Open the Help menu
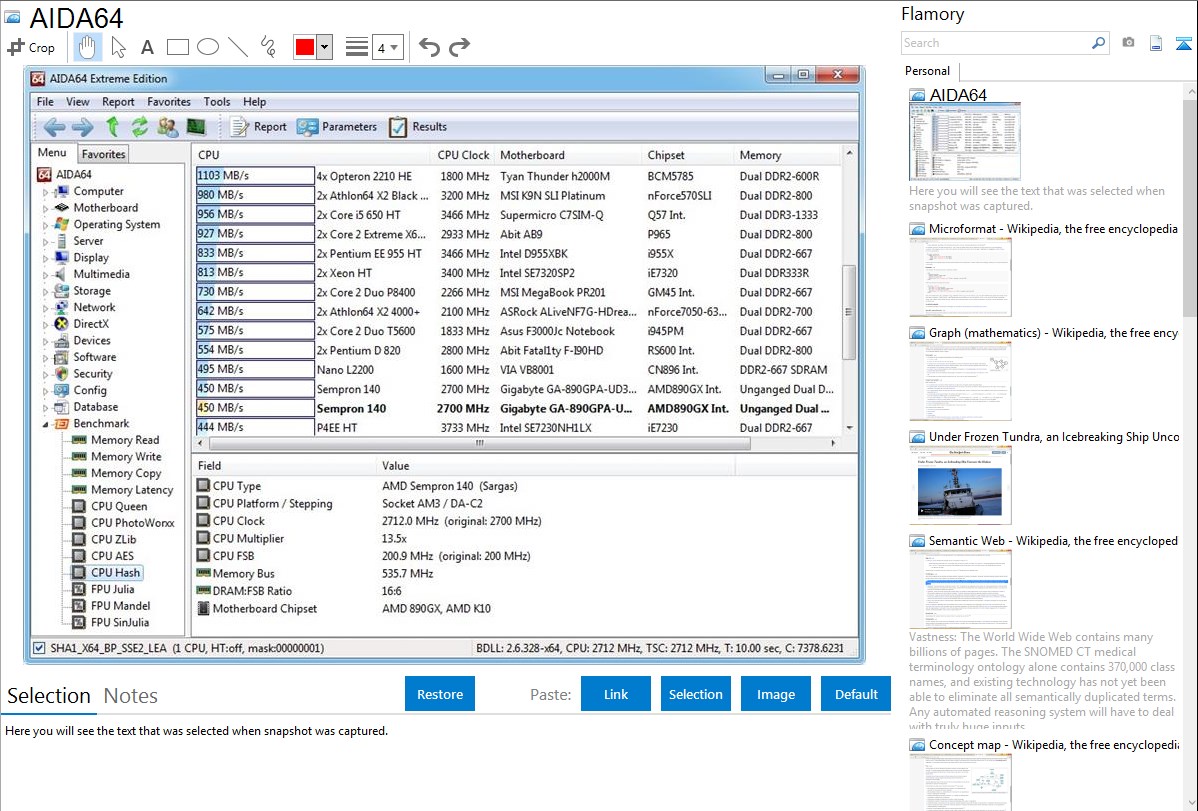This screenshot has width=1198, height=811. (254, 102)
